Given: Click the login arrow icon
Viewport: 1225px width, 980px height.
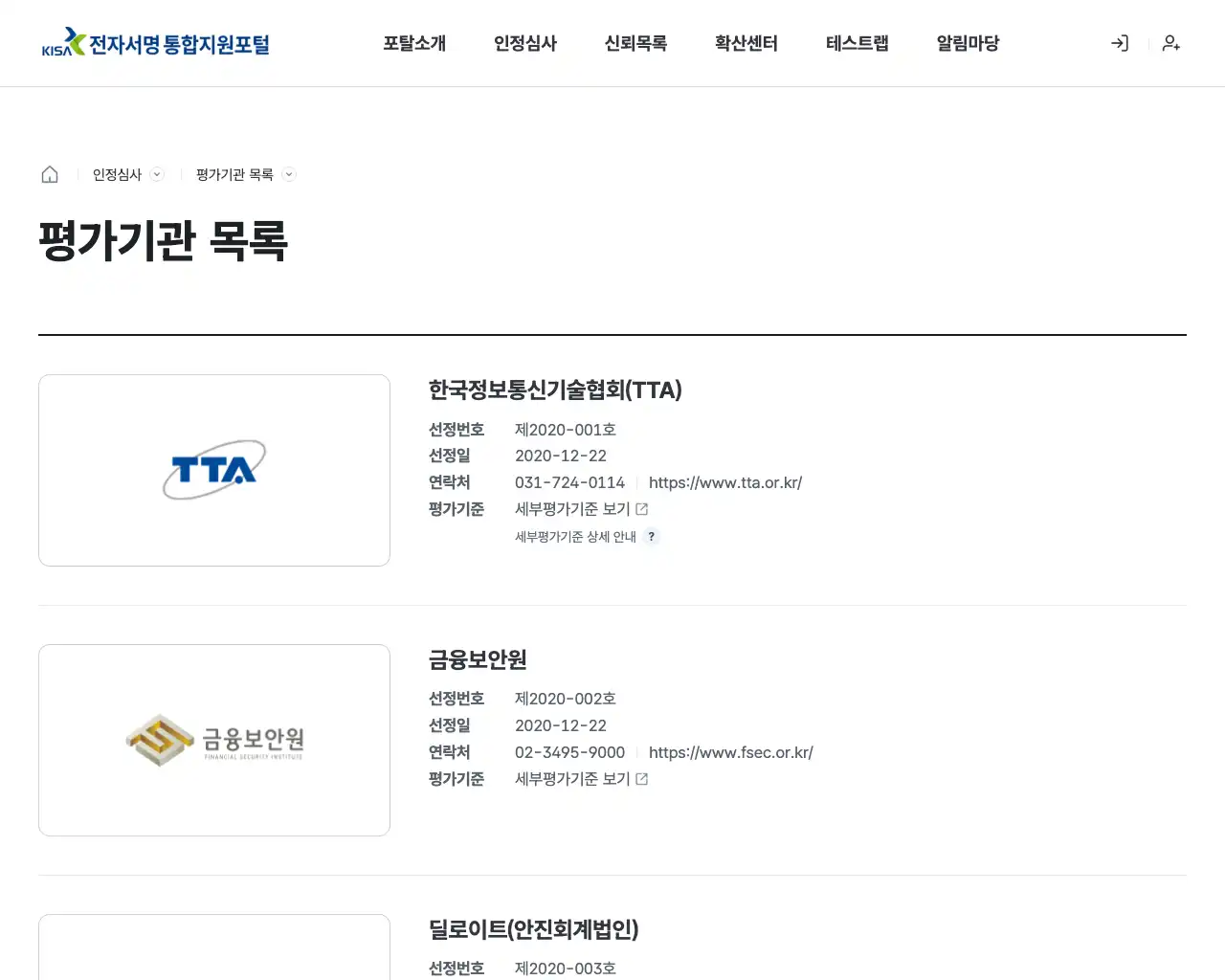Looking at the screenshot, I should click(1120, 43).
